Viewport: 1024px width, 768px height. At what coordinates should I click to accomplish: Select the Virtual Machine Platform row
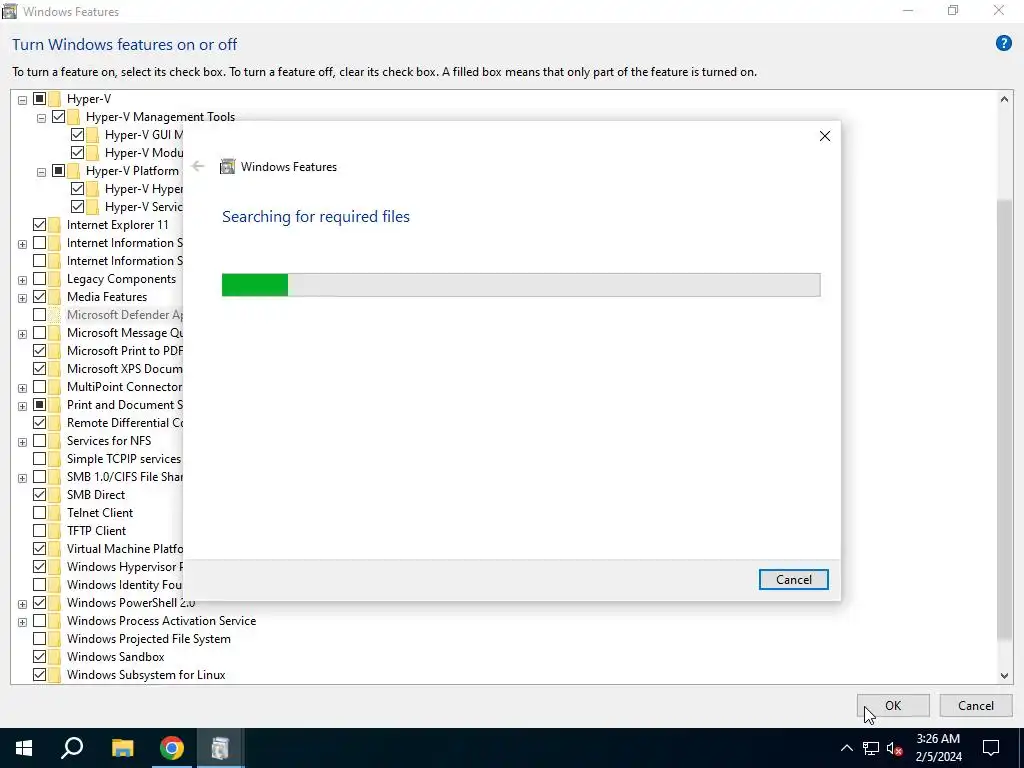[x=124, y=549]
